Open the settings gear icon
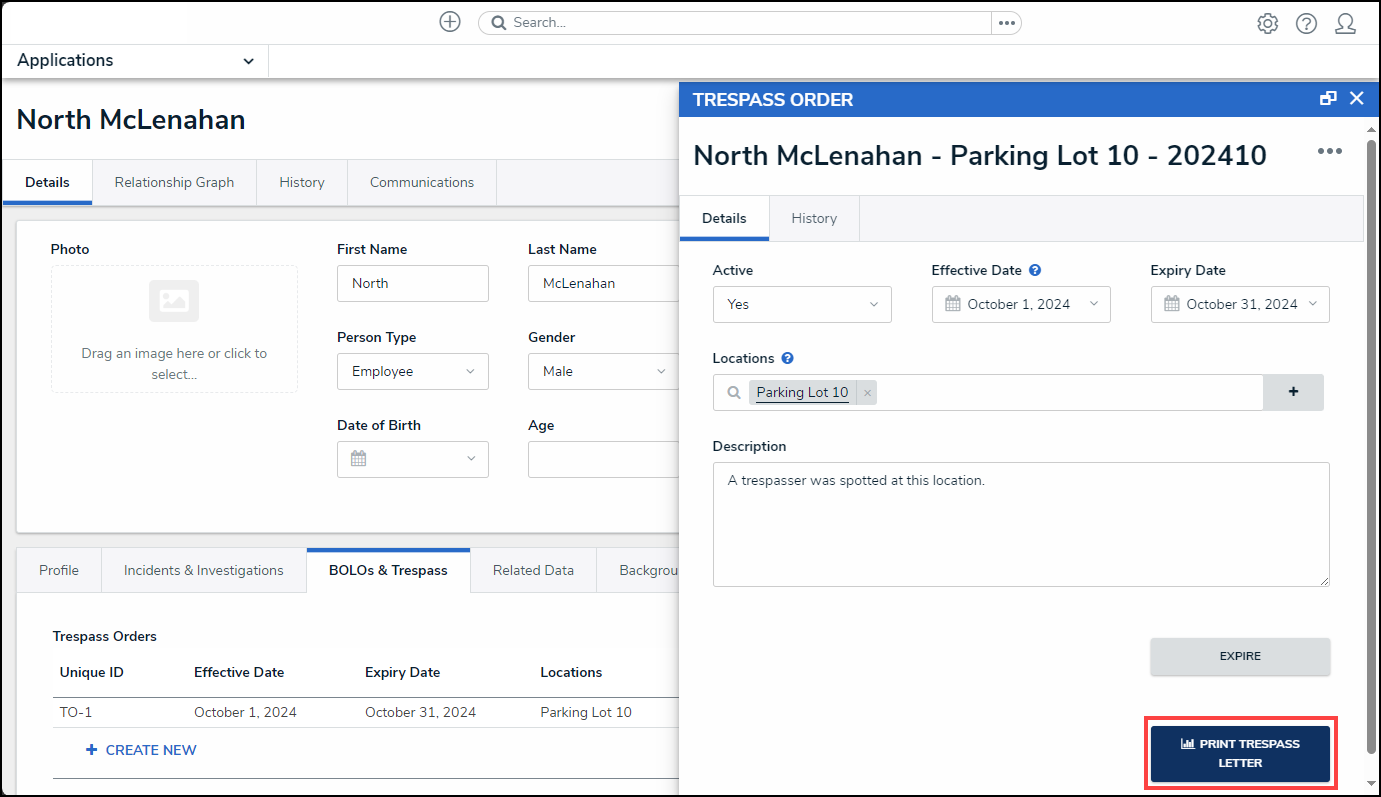1381x797 pixels. 1267,23
